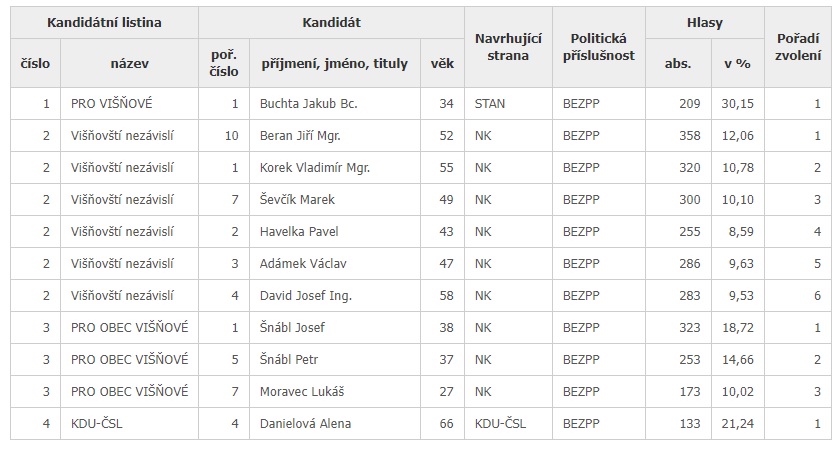Click the STAN proposing party cell

[508, 104]
